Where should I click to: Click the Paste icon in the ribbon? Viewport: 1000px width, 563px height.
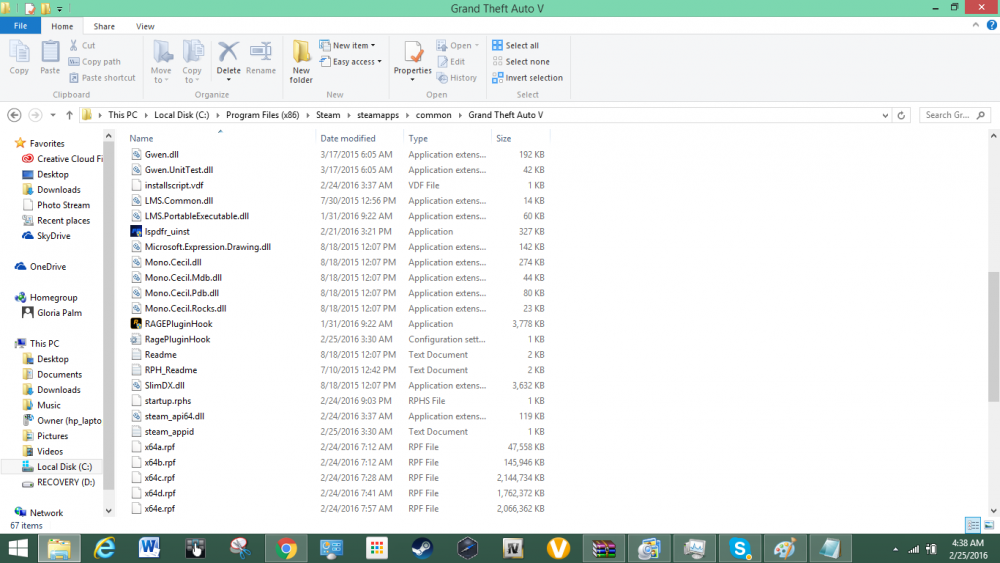pyautogui.click(x=50, y=57)
